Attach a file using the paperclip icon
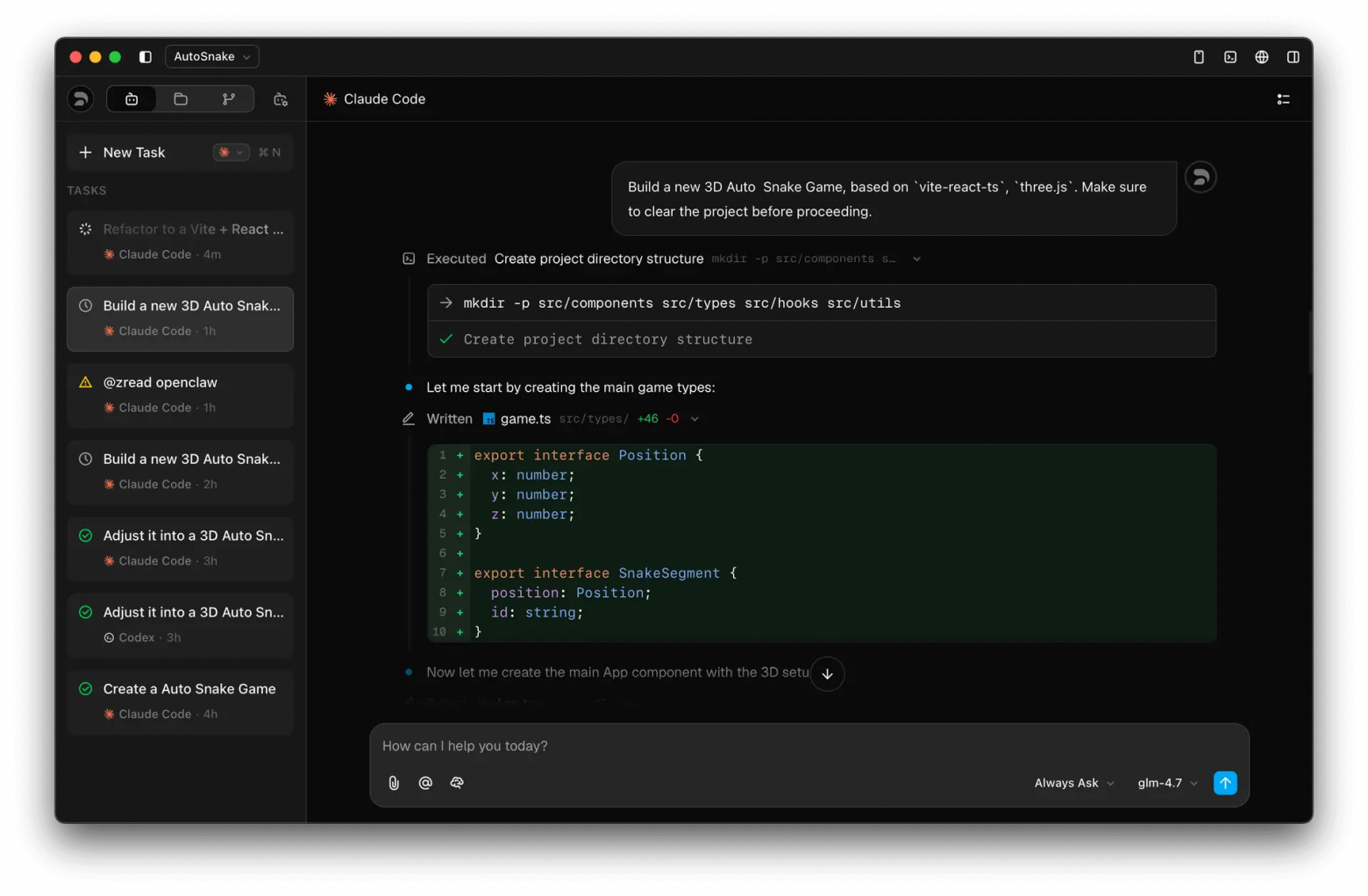1368x896 pixels. pos(393,783)
